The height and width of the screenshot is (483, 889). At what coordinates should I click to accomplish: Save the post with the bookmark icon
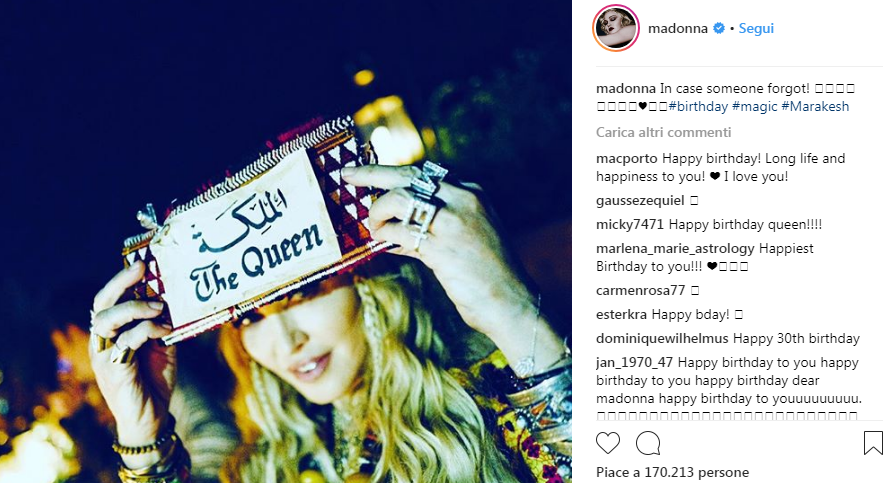coord(873,443)
